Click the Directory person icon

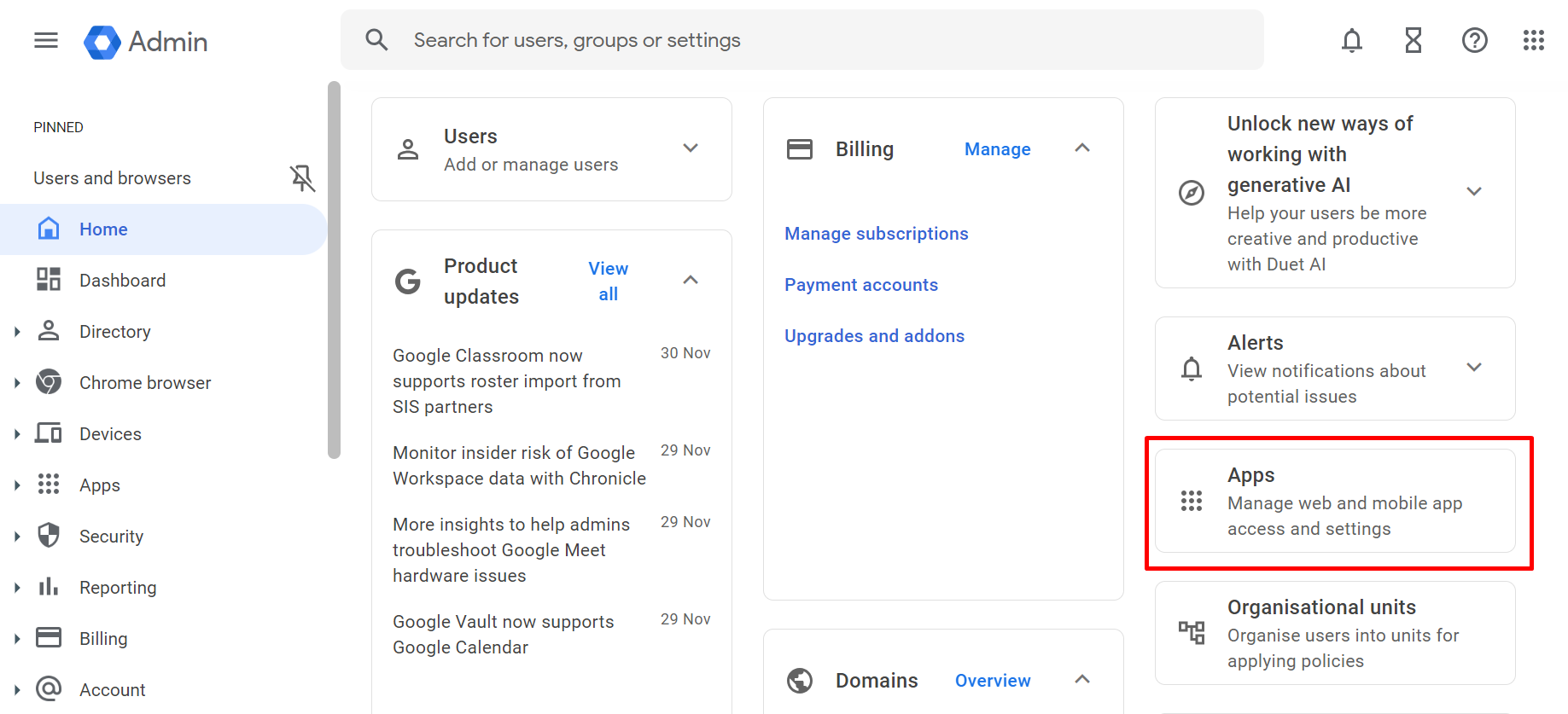point(49,331)
